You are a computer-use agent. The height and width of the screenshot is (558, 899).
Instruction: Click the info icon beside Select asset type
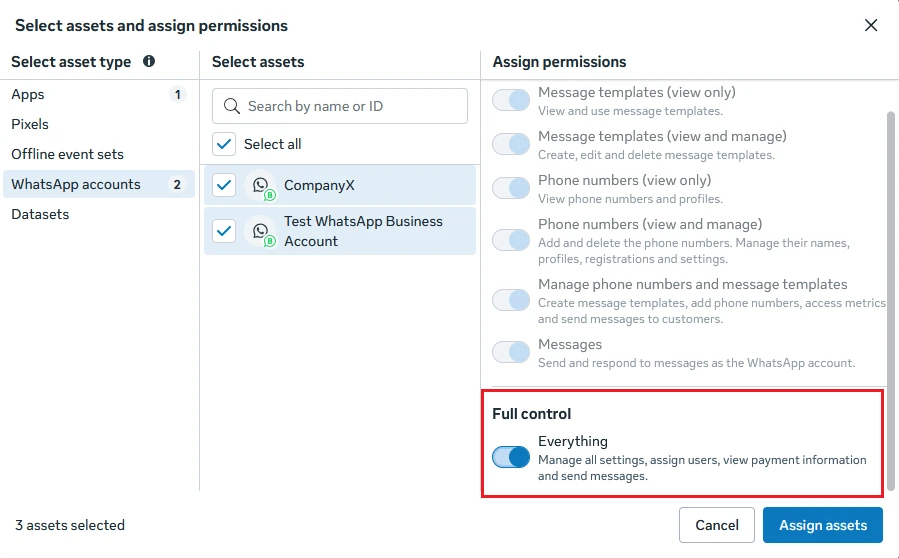point(149,61)
